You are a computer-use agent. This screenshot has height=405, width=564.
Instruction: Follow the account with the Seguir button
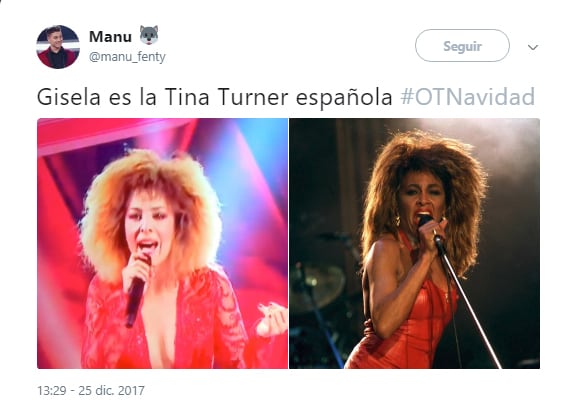[462, 46]
